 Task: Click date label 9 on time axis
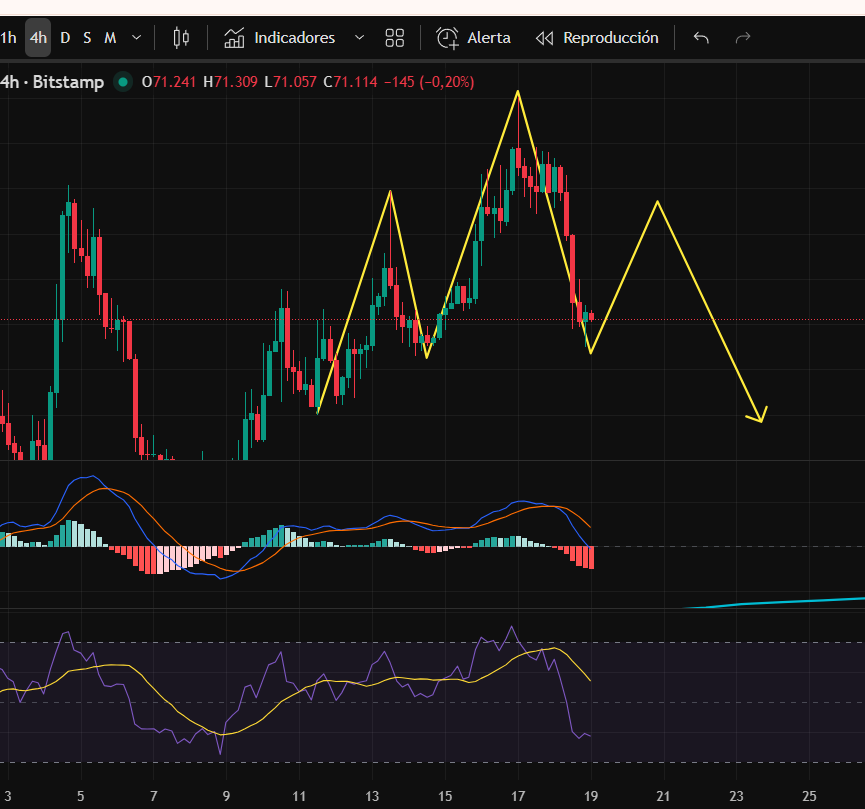tap(226, 796)
